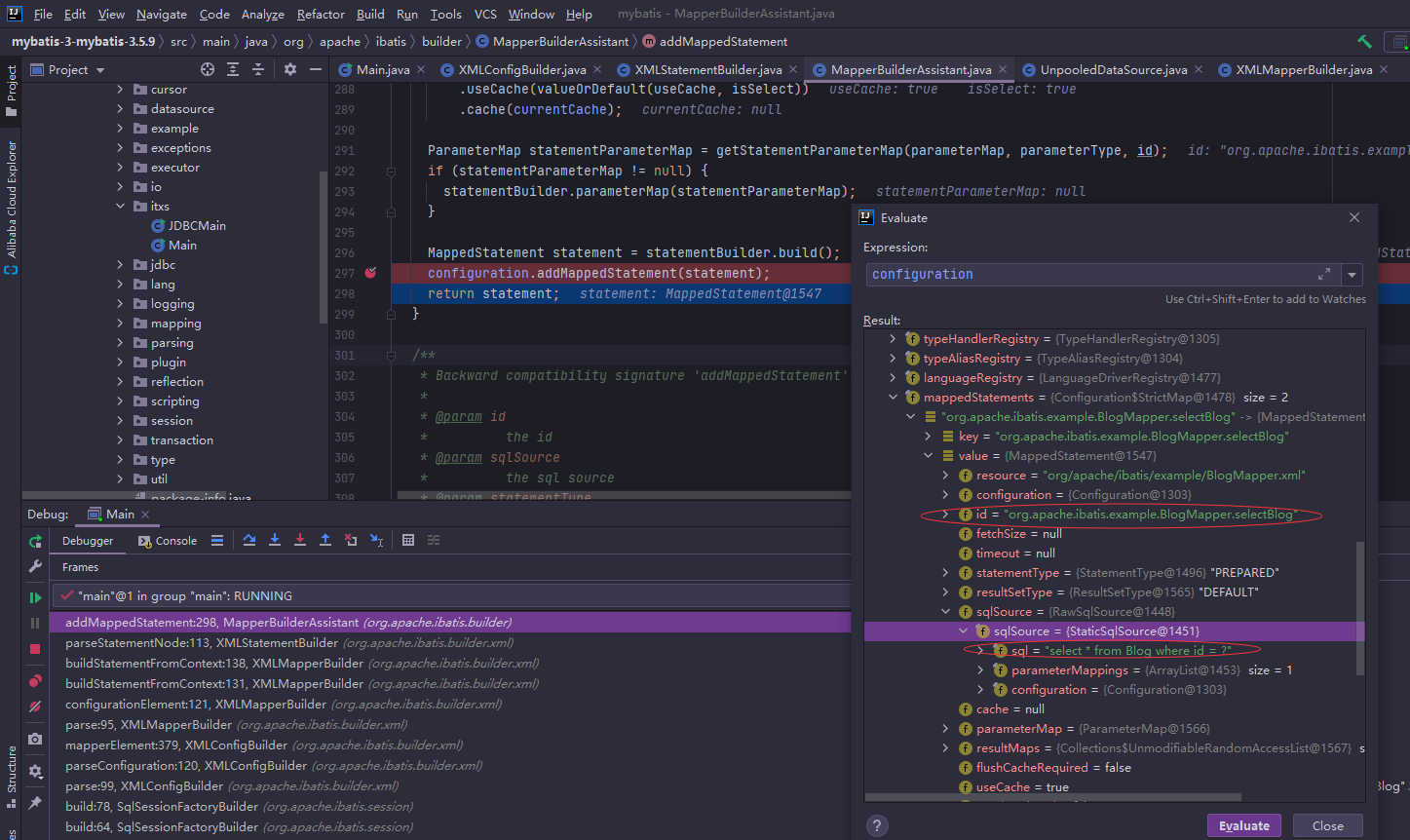The image size is (1410, 840).
Task: Stop the debug session
Action: (x=35, y=649)
